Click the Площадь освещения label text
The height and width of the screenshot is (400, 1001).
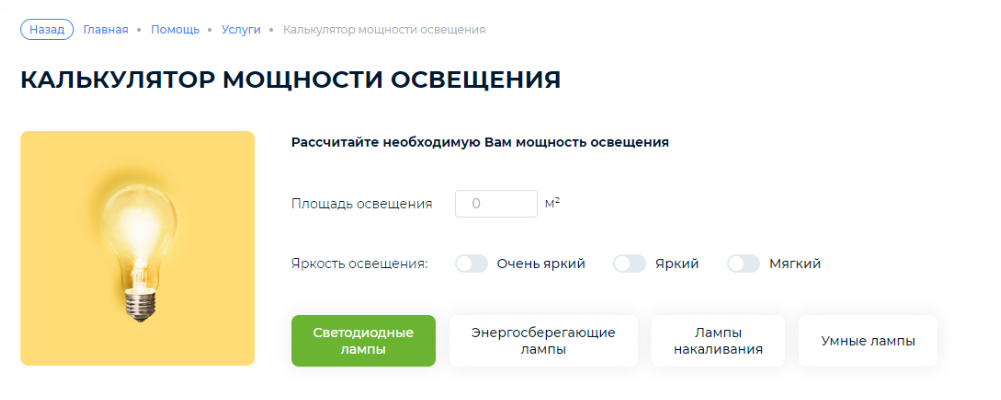pos(361,204)
